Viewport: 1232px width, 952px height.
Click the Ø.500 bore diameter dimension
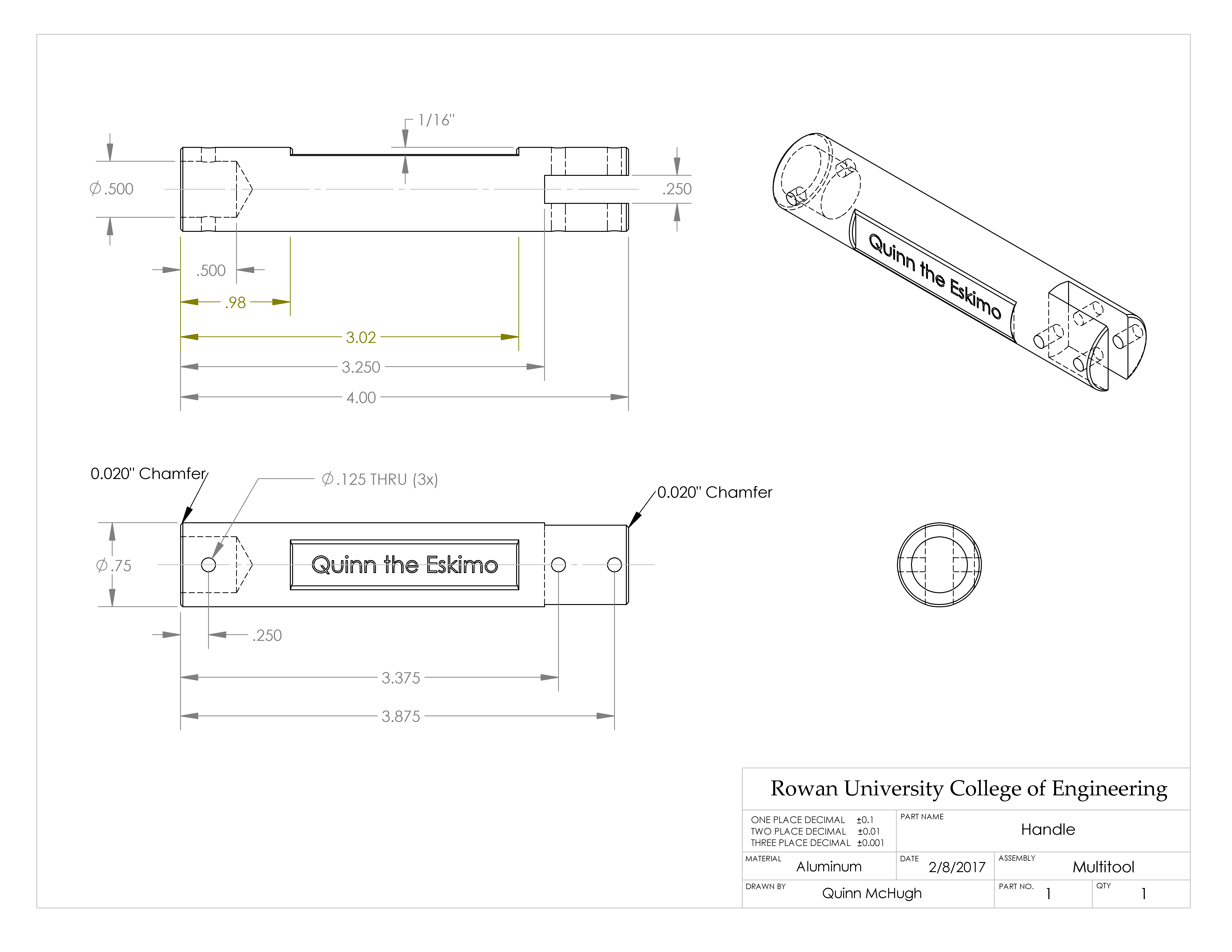pos(112,189)
